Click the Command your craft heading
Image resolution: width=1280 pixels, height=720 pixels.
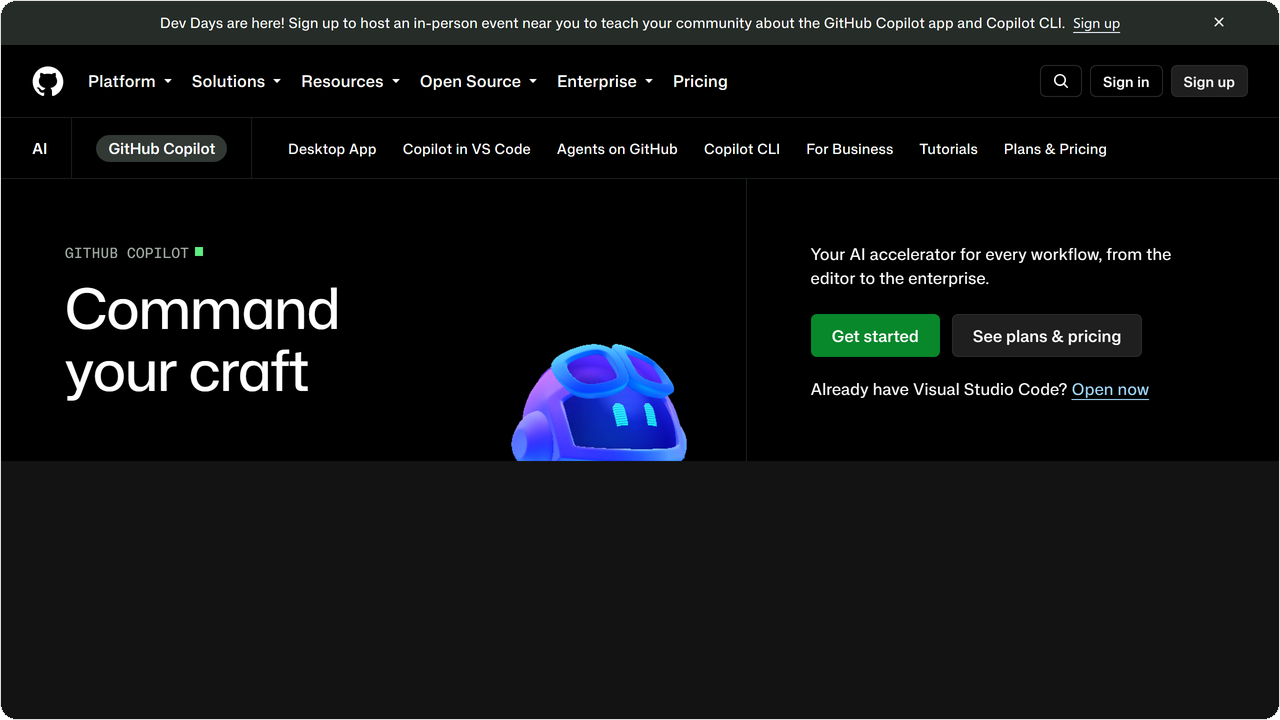click(202, 340)
